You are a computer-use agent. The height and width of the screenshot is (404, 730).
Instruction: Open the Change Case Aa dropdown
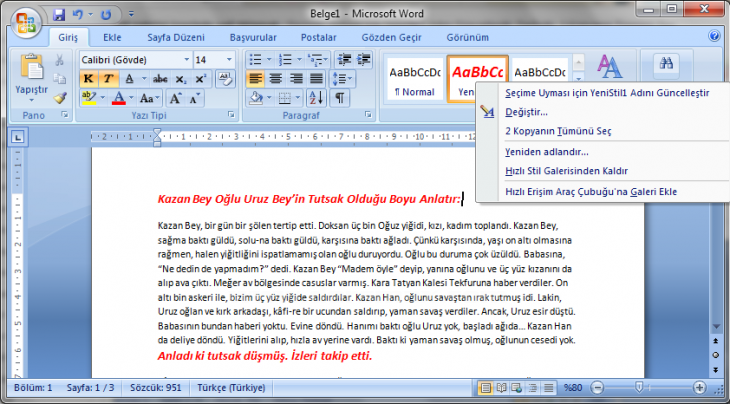(x=149, y=98)
